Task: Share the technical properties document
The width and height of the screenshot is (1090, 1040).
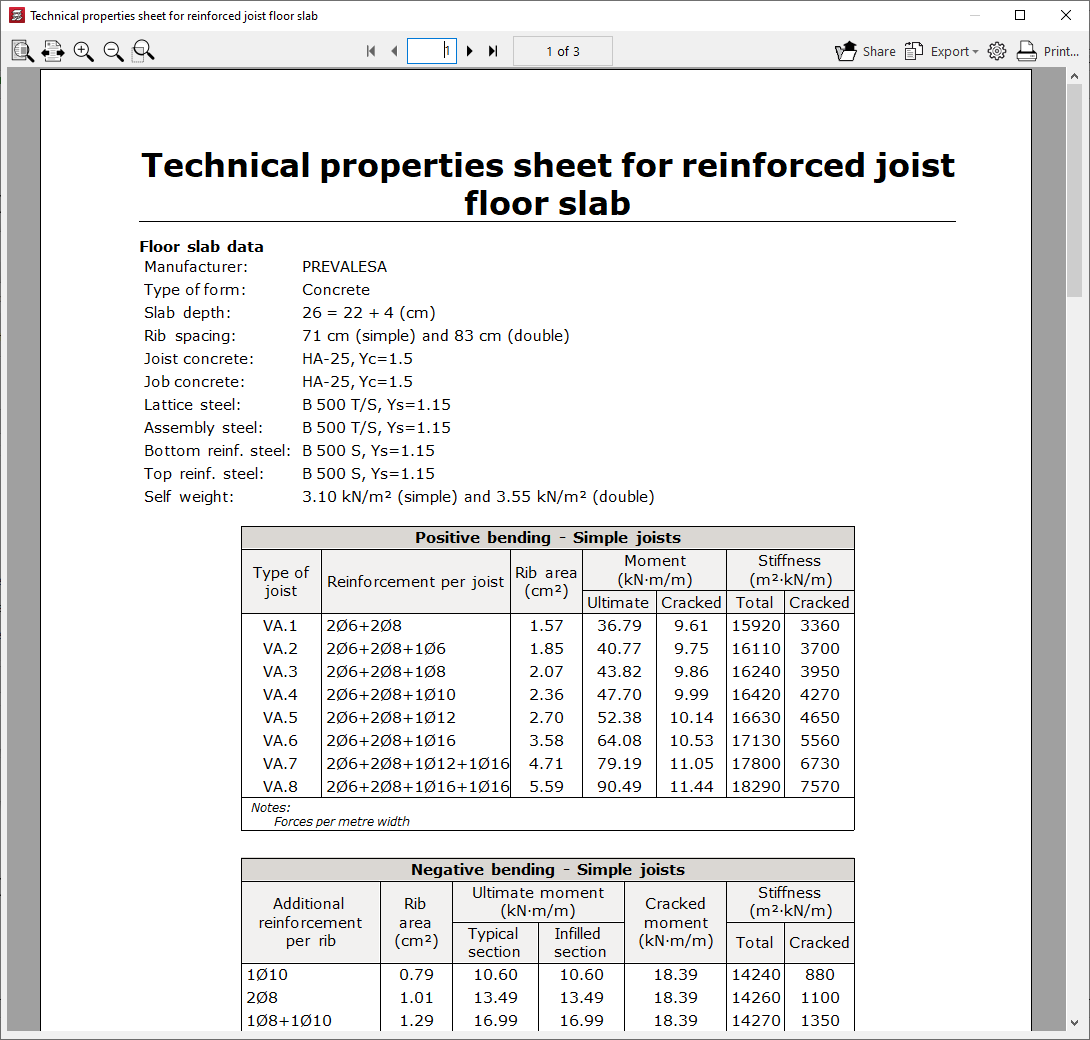Action: click(865, 51)
